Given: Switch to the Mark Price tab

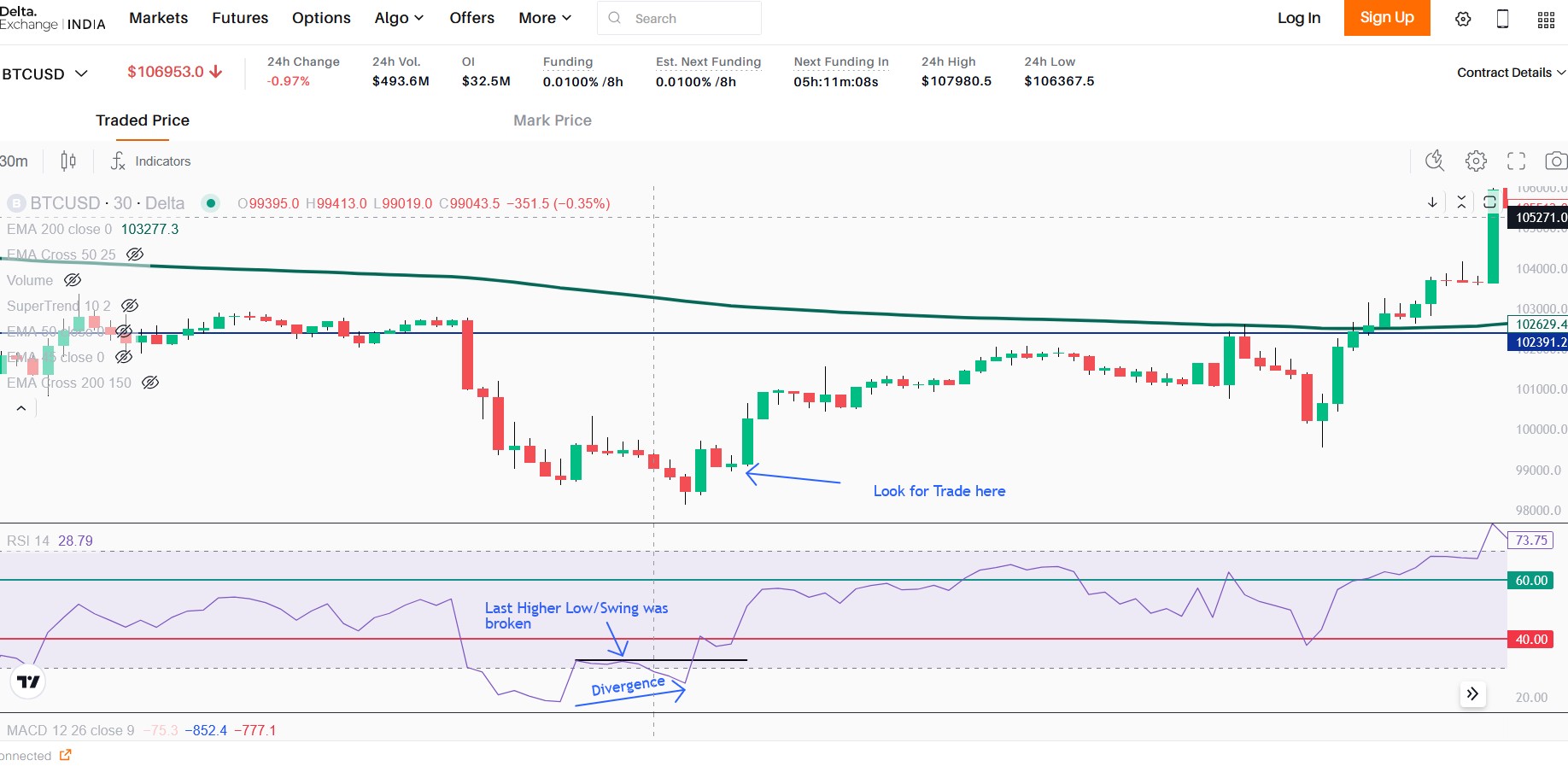Looking at the screenshot, I should point(552,120).
